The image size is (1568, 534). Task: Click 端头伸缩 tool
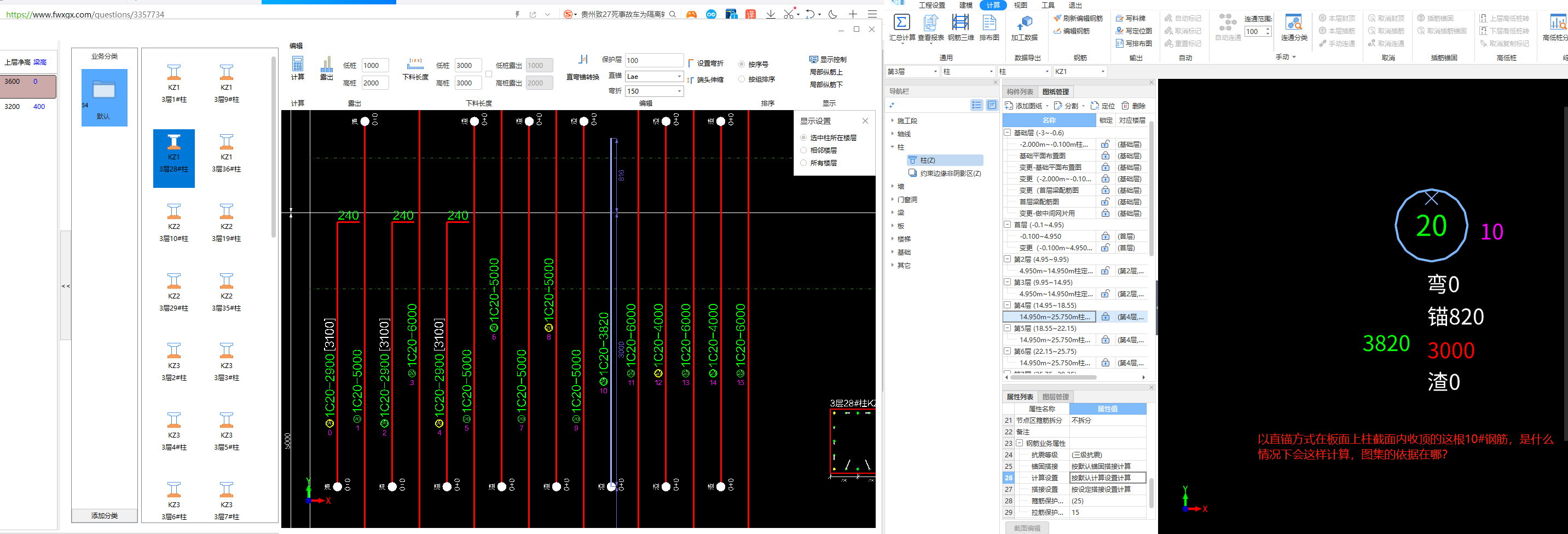[705, 80]
